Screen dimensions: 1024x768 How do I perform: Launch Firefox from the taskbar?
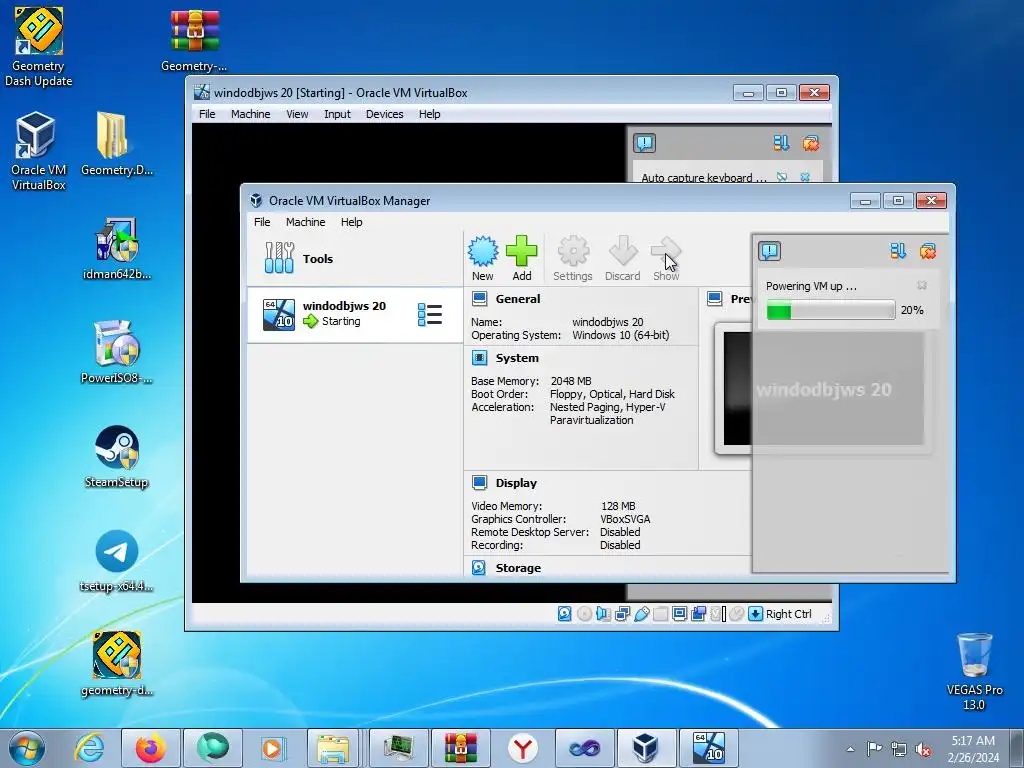pos(150,748)
